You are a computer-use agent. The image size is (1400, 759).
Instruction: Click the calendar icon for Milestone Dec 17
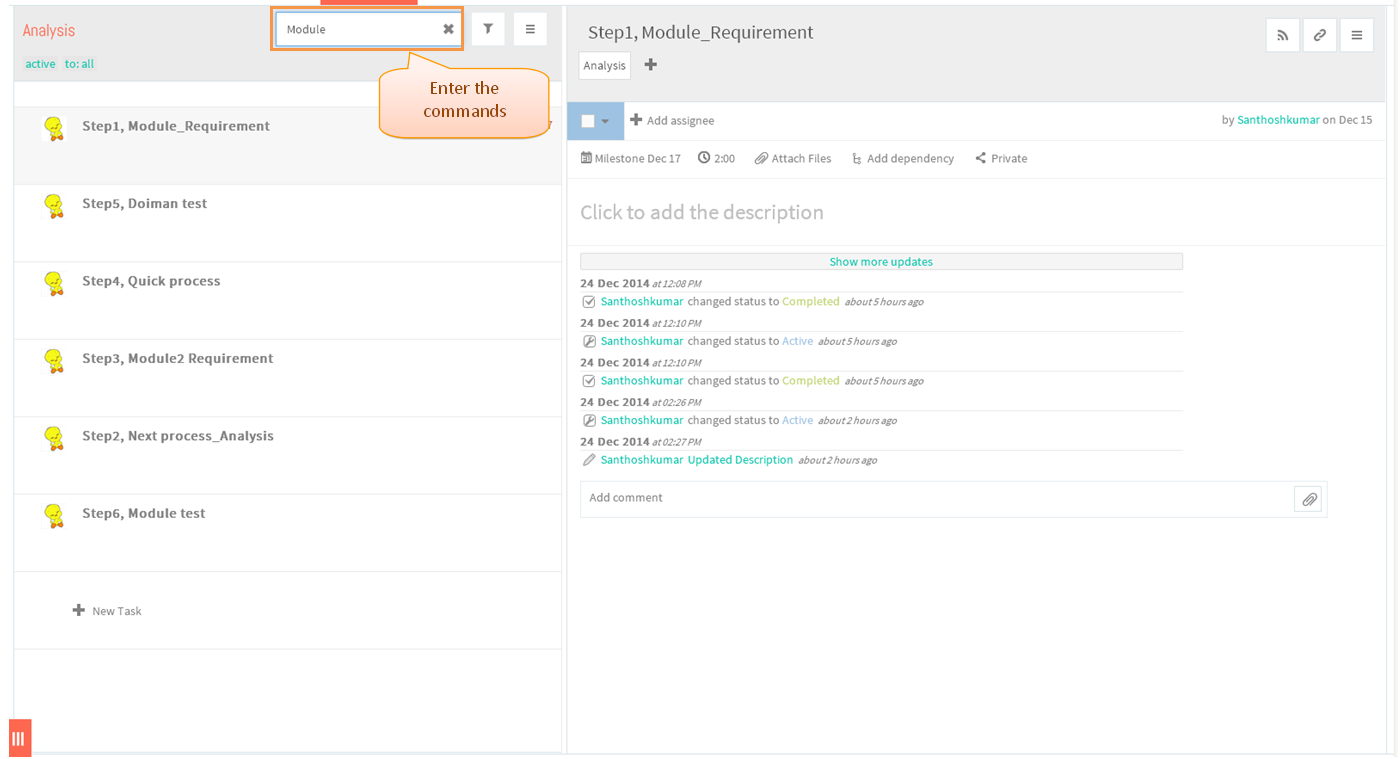[586, 158]
